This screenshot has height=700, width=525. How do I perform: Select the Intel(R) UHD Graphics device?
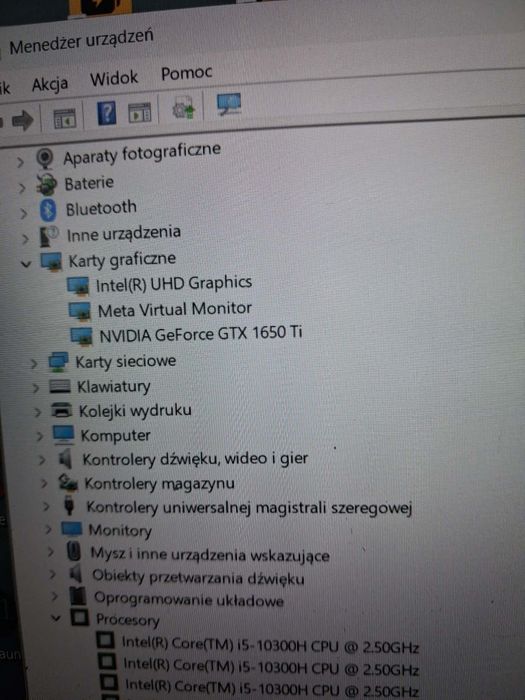pyautogui.click(x=174, y=283)
